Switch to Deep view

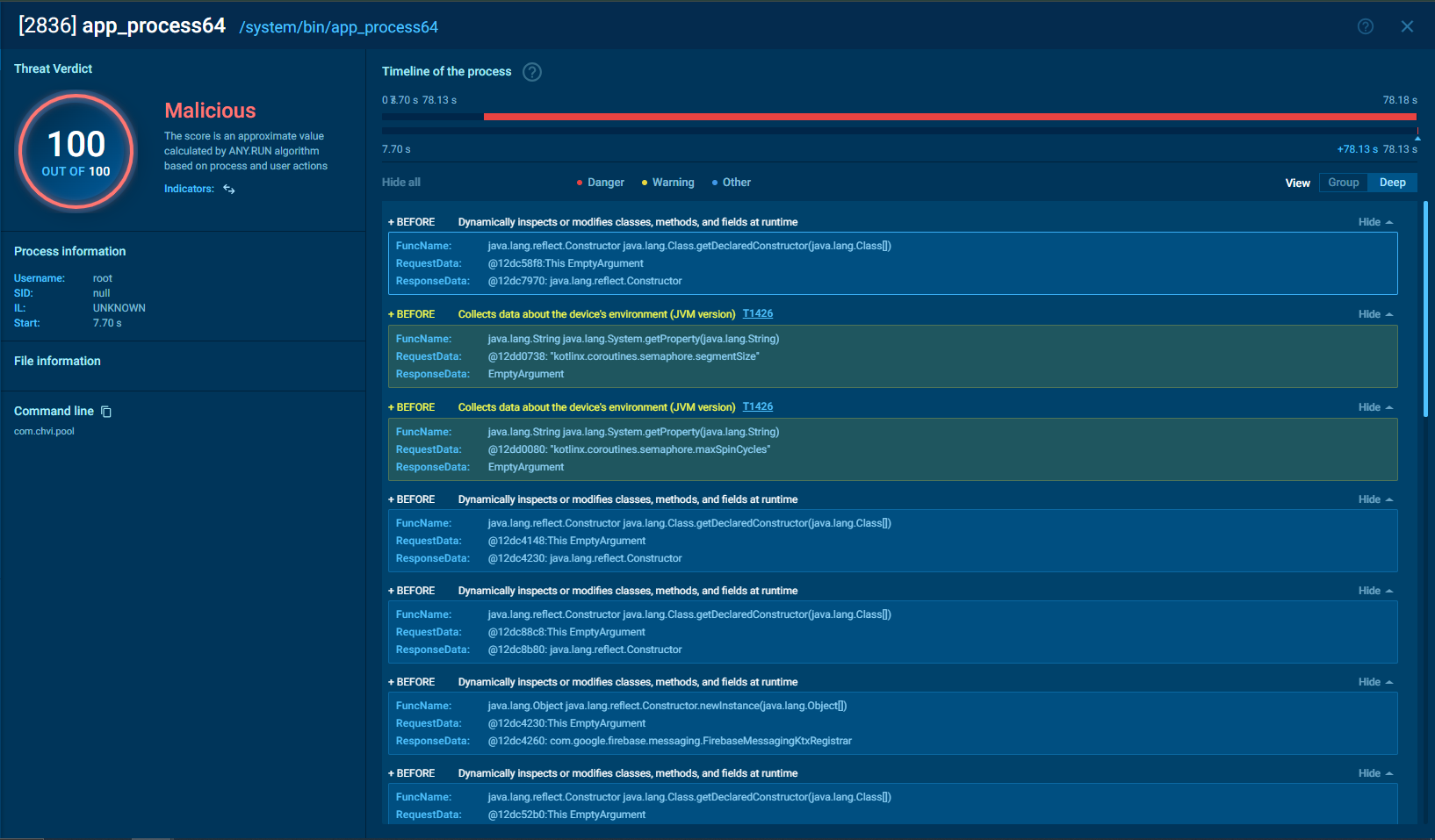pos(1392,183)
